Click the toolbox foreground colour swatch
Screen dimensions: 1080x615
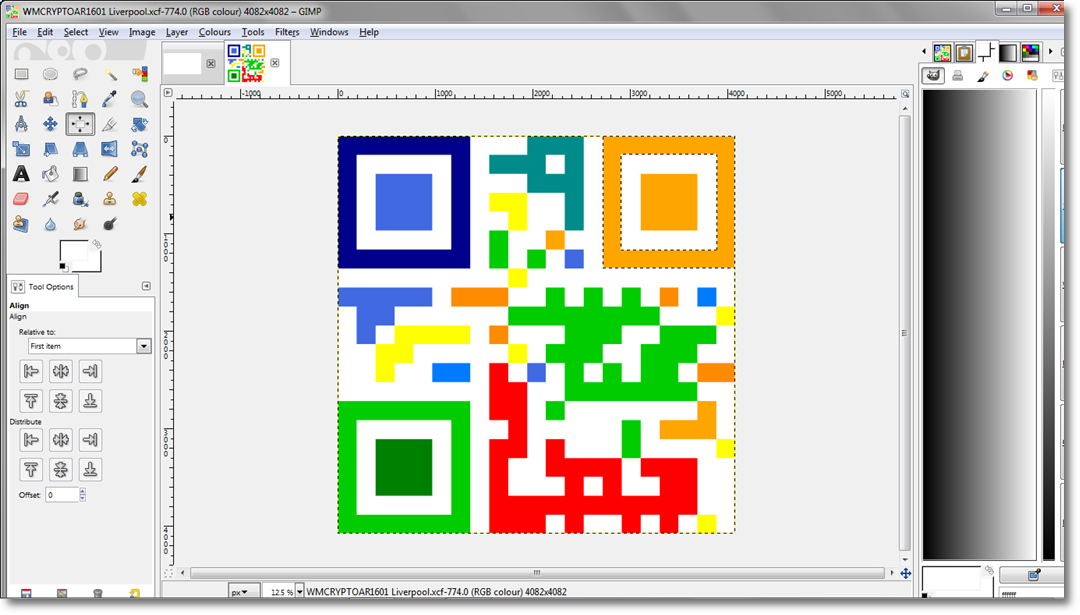tap(74, 251)
